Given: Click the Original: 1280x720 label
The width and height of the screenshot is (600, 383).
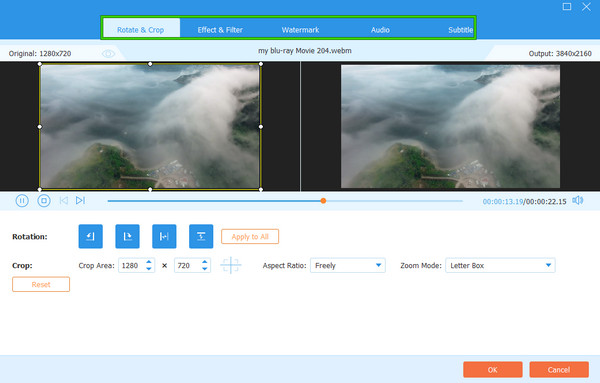Looking at the screenshot, I should point(40,54).
